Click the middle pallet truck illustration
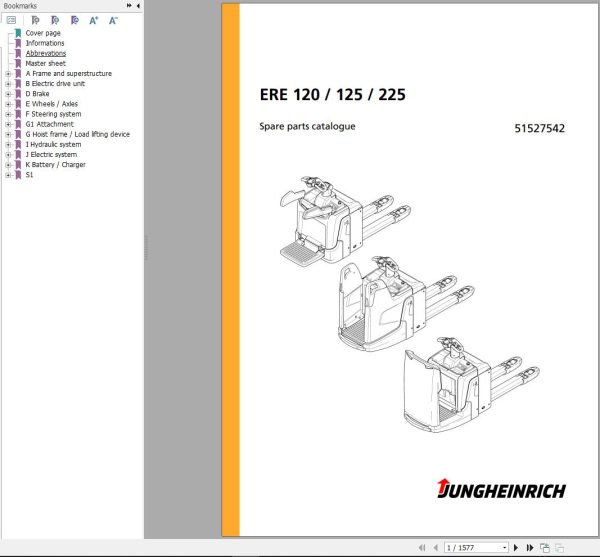Image resolution: width=600 pixels, height=557 pixels. tap(406, 303)
